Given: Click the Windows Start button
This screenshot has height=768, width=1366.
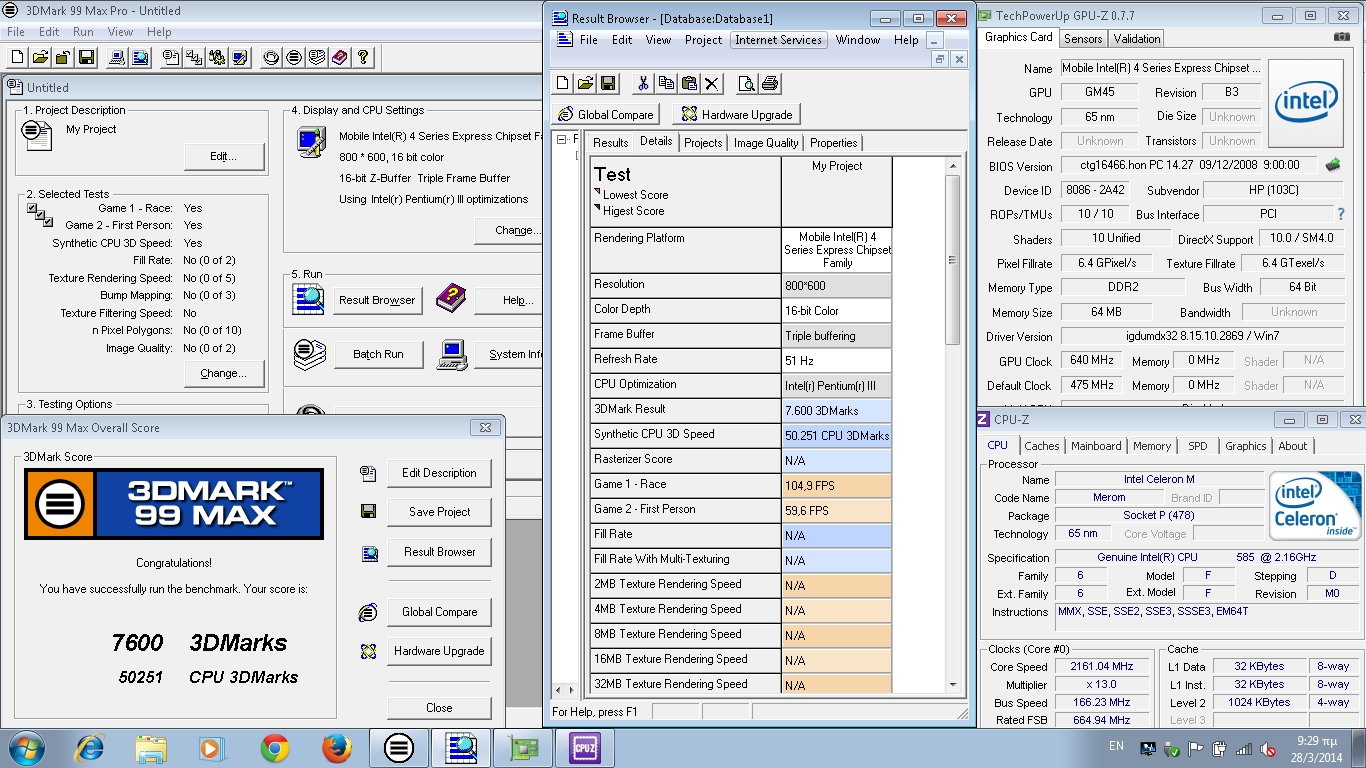Looking at the screenshot, I should point(25,747).
